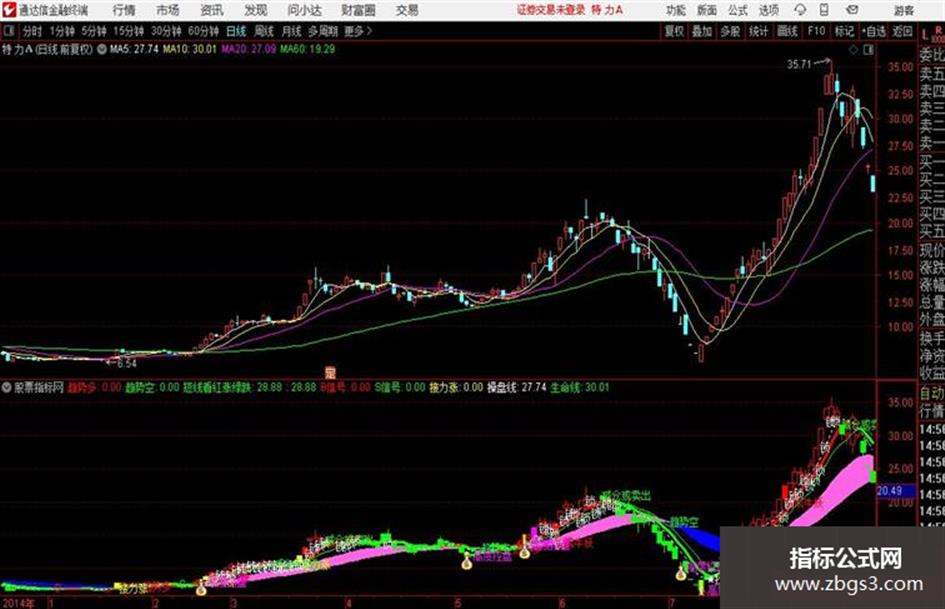Open the 市场 menu
Screen dimensions: 945x609
[x=168, y=10]
